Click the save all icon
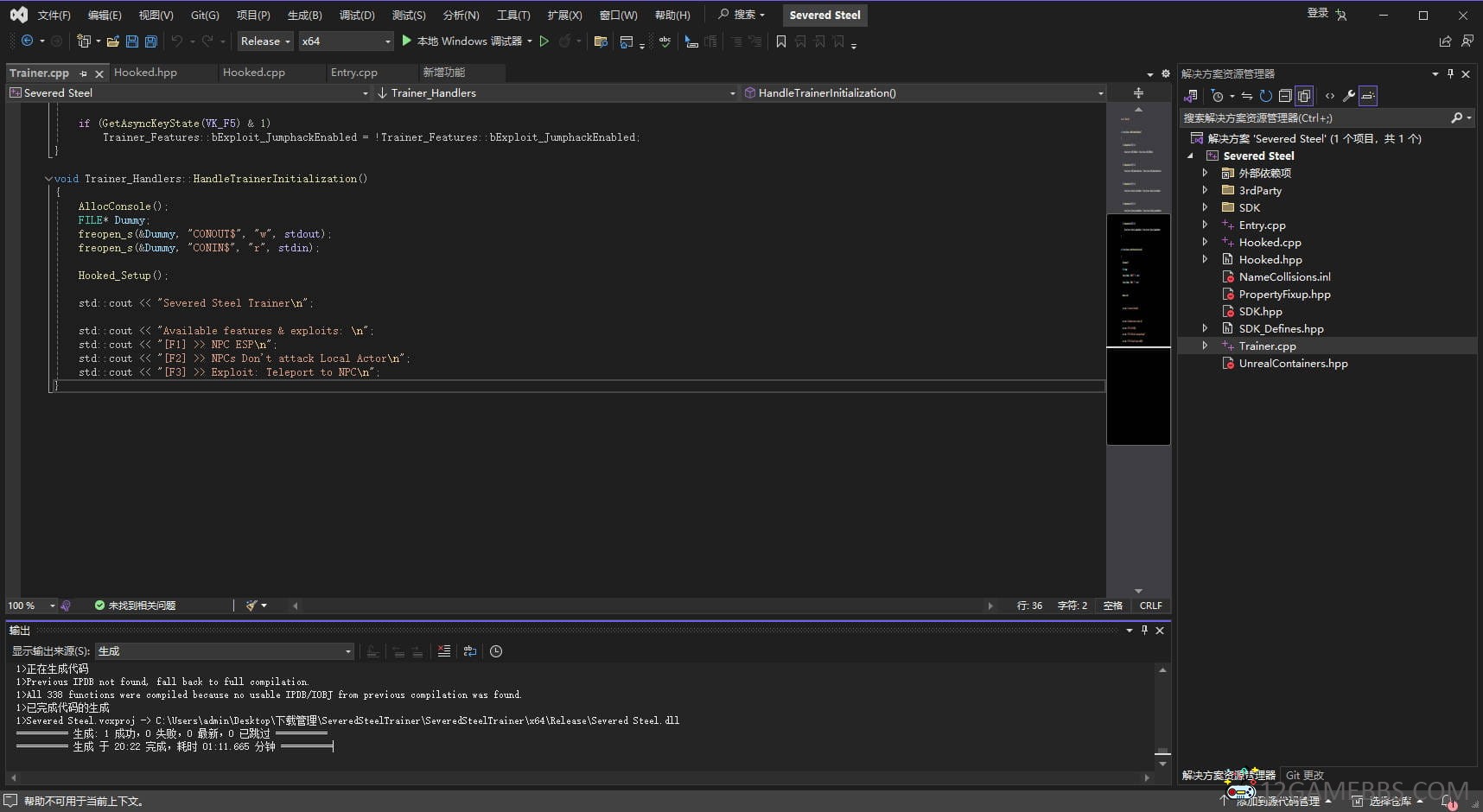This screenshot has height=812, width=1483. (151, 41)
